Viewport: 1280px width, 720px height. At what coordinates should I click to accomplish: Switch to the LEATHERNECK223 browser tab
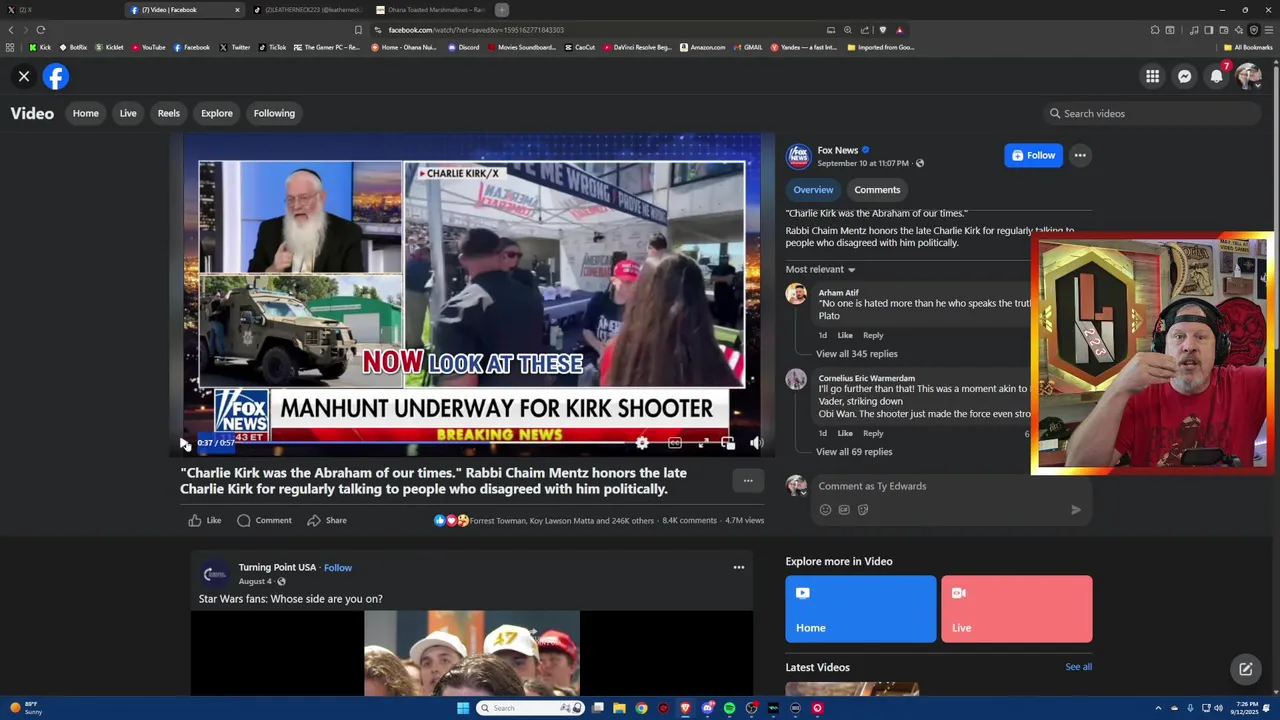point(308,10)
